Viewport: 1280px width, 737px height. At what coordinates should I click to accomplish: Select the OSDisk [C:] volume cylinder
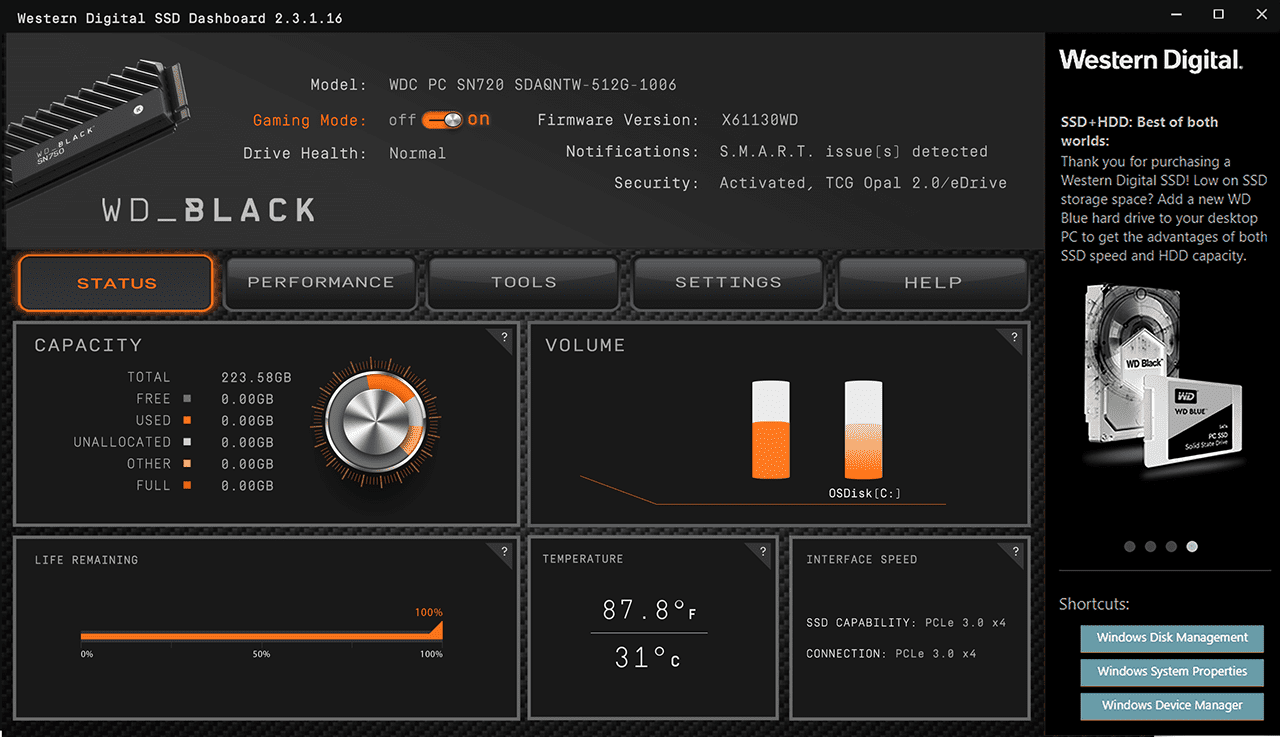pyautogui.click(x=864, y=430)
